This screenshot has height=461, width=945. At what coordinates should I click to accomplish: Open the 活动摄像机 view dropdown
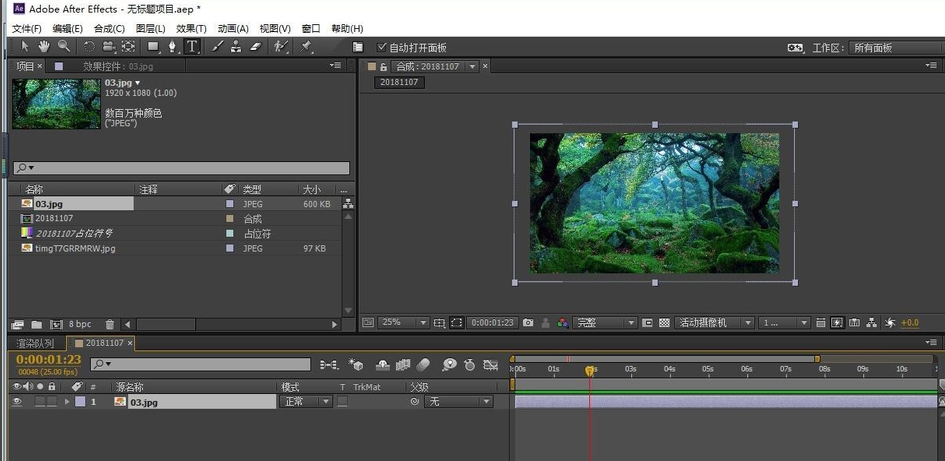point(714,322)
